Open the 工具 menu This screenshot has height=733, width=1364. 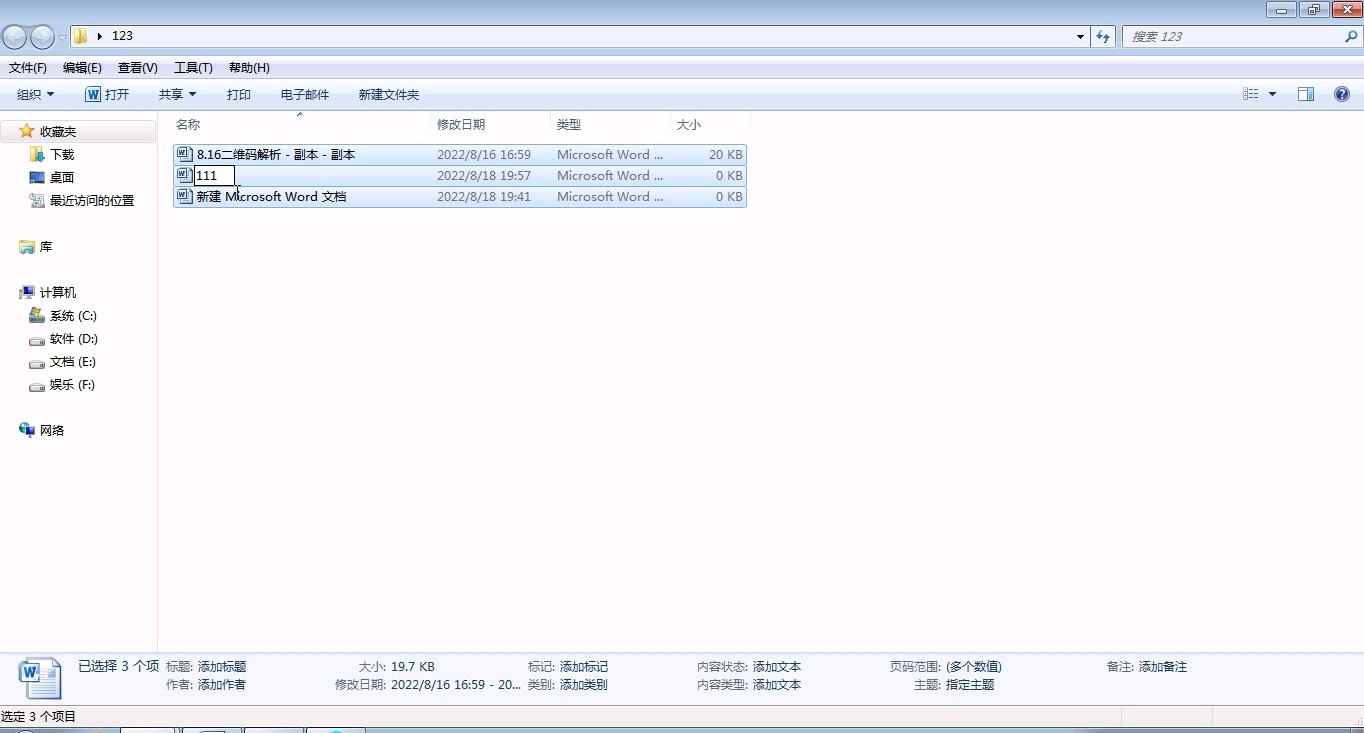192,67
